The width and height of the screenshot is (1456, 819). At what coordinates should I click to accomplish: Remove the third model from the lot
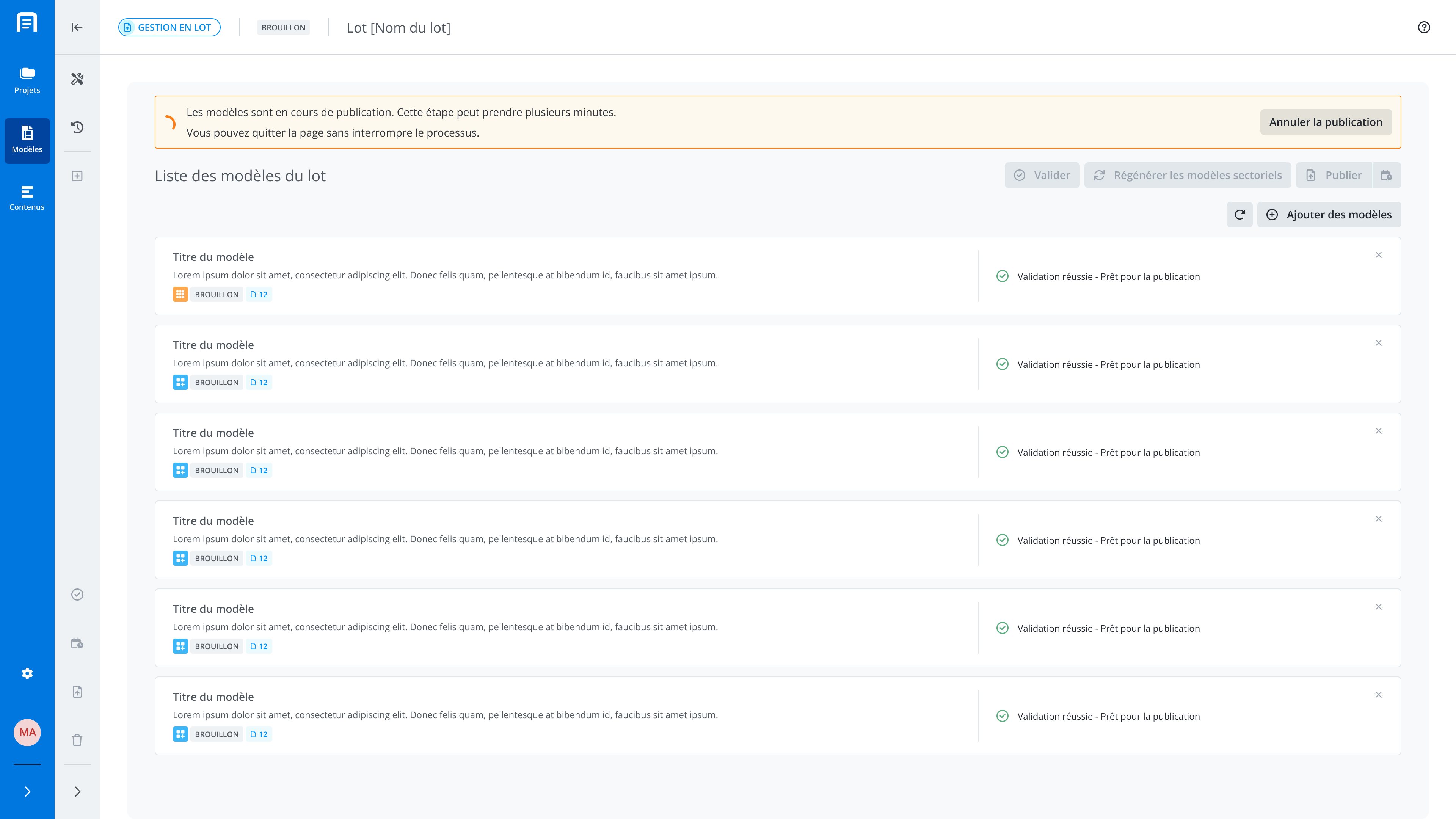tap(1379, 431)
